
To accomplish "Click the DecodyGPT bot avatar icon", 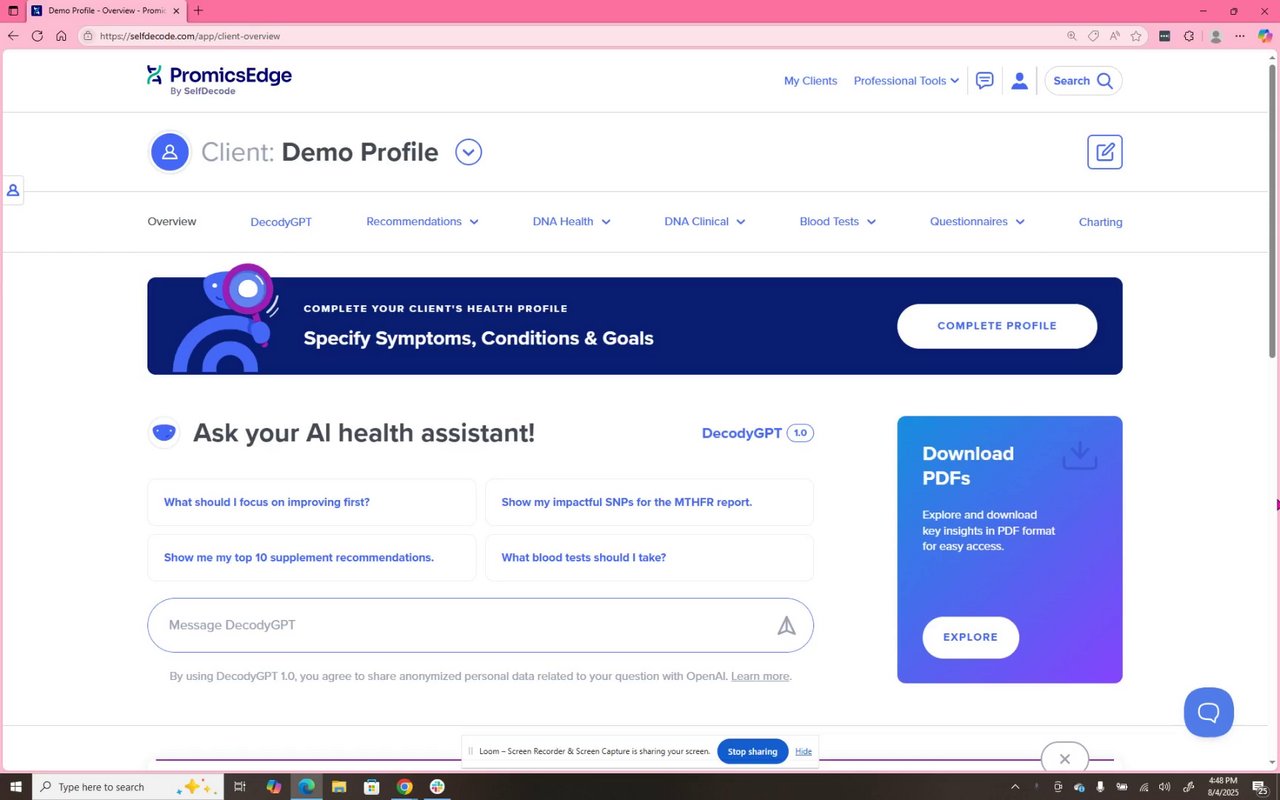I will pos(164,433).
